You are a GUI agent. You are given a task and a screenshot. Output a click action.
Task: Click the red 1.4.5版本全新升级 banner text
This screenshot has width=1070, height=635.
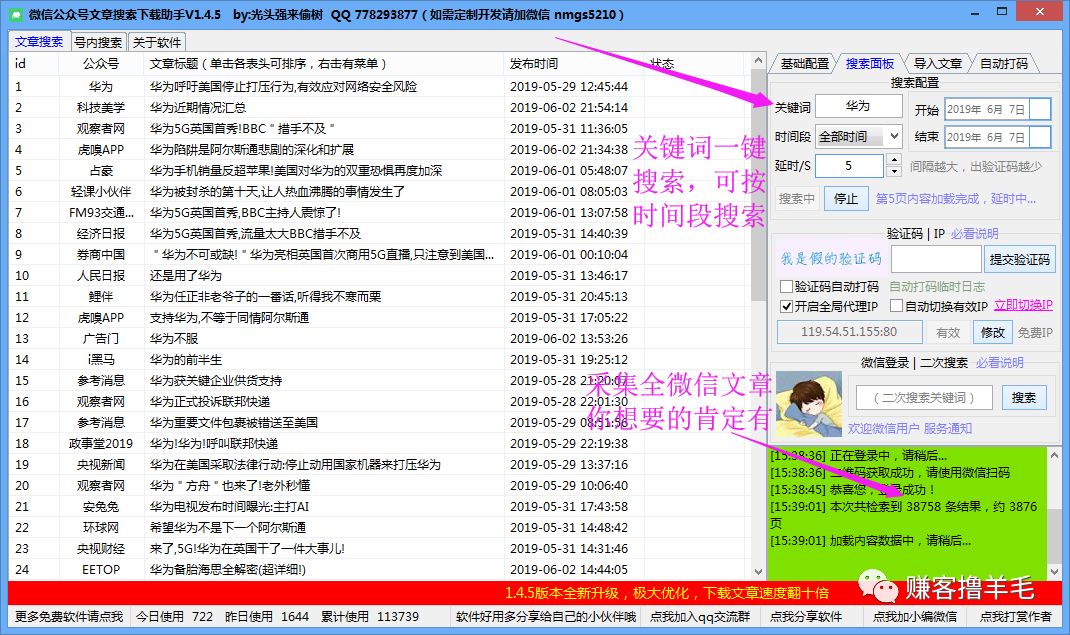[x=667, y=593]
